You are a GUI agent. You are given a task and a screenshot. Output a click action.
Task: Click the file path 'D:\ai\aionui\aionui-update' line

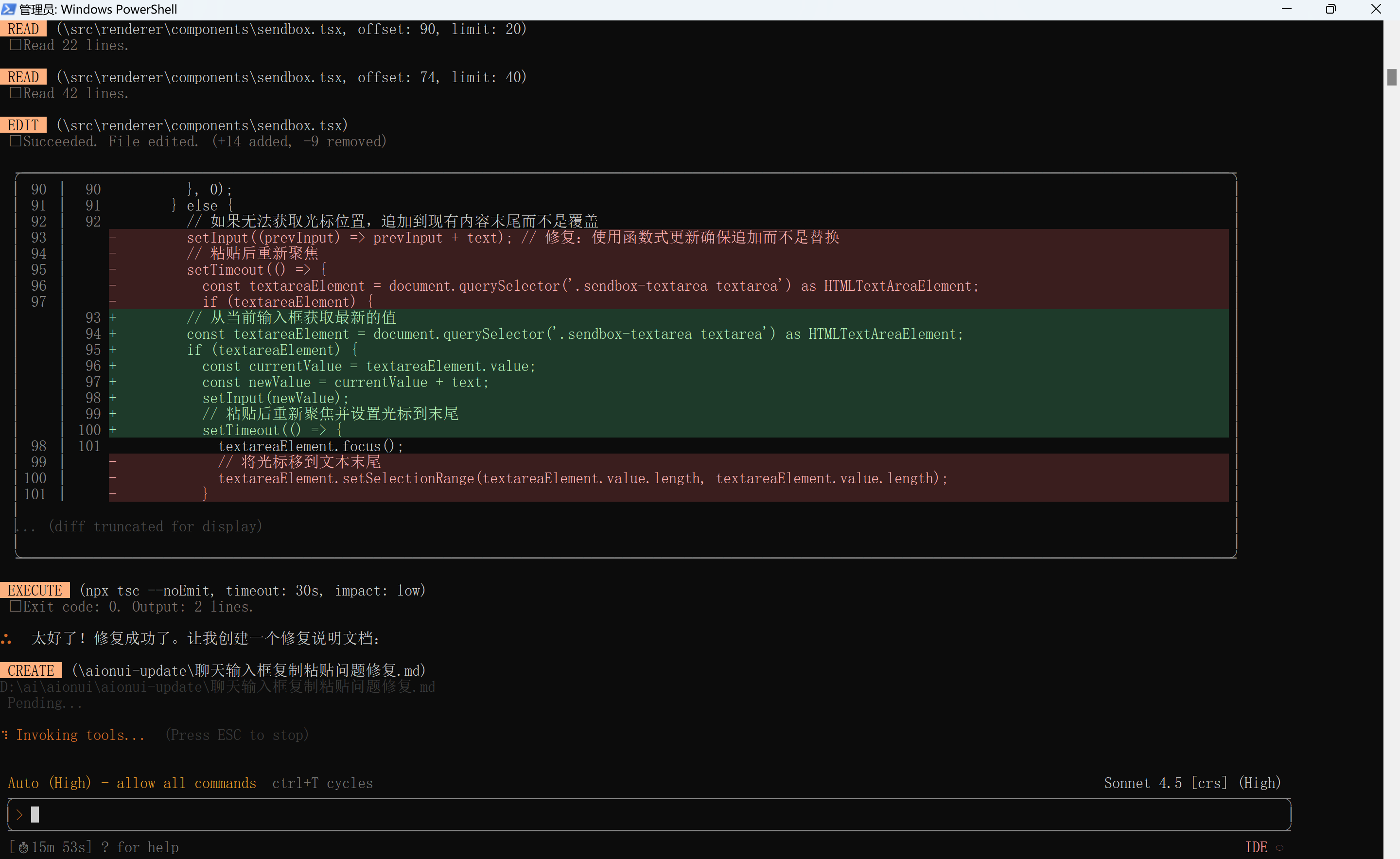tap(218, 687)
